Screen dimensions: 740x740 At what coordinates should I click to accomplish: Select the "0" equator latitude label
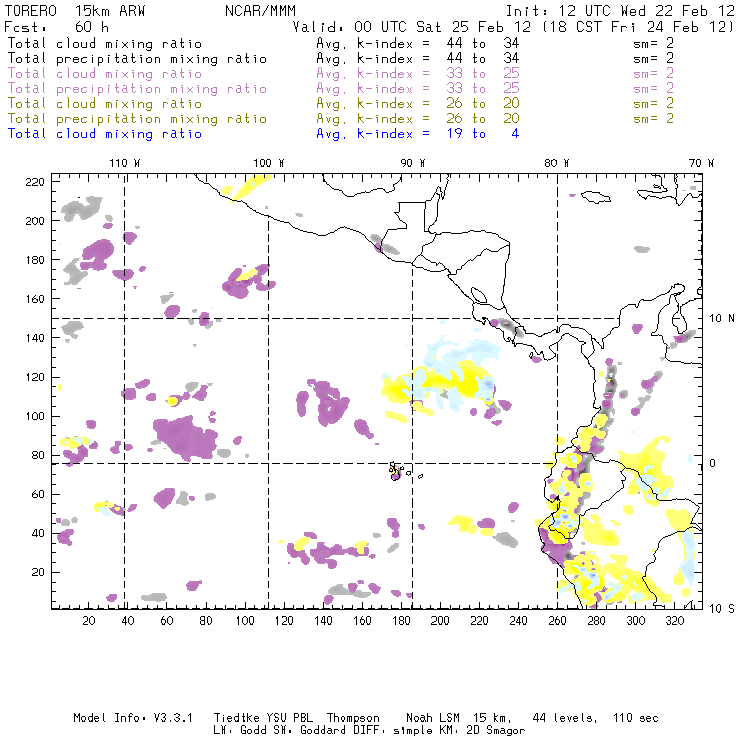(713, 463)
